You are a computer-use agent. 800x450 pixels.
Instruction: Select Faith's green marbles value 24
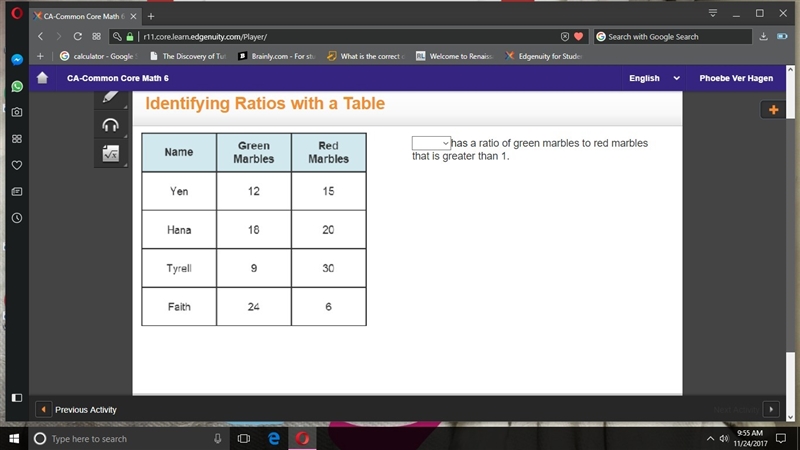click(x=254, y=307)
